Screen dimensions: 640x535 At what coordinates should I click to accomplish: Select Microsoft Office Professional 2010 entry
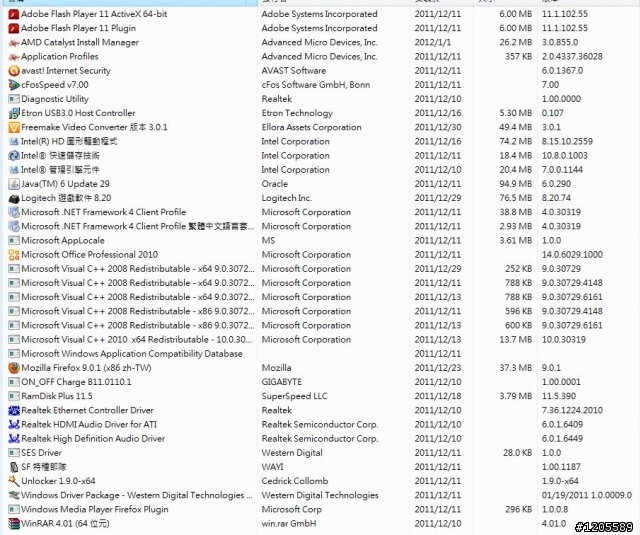pyautogui.click(x=89, y=255)
